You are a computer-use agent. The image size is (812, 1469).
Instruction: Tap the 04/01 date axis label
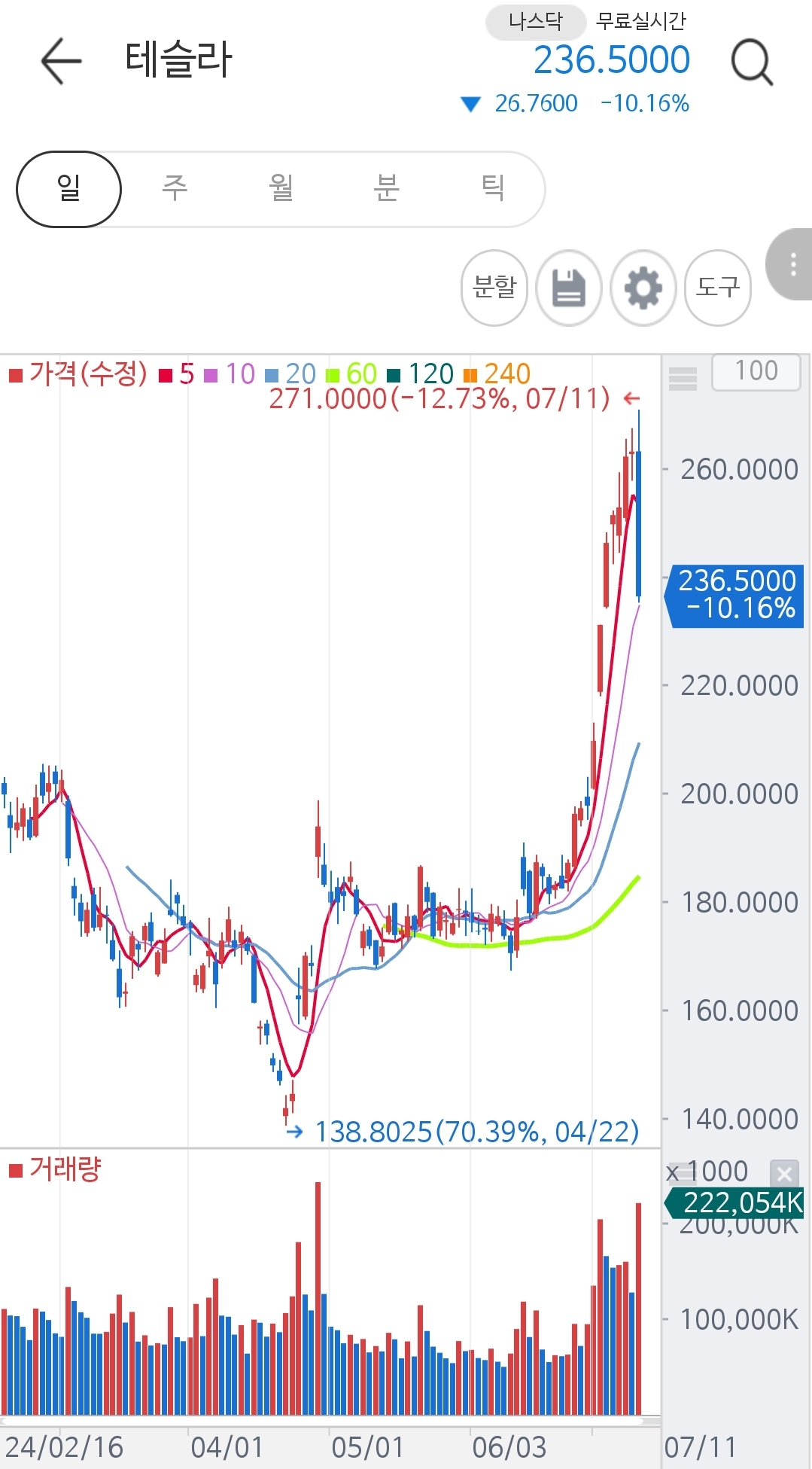pyautogui.click(x=227, y=1447)
